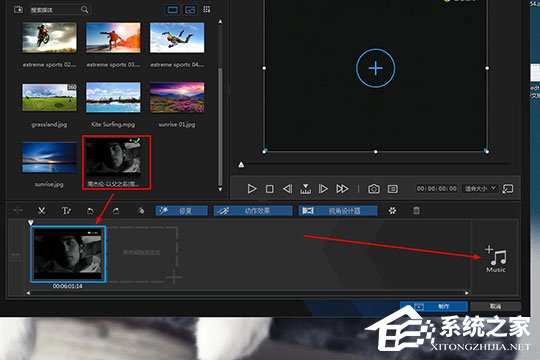Select the sunrise.jpg blue sky thumbnail
The height and width of the screenshot is (360, 540).
click(x=49, y=157)
